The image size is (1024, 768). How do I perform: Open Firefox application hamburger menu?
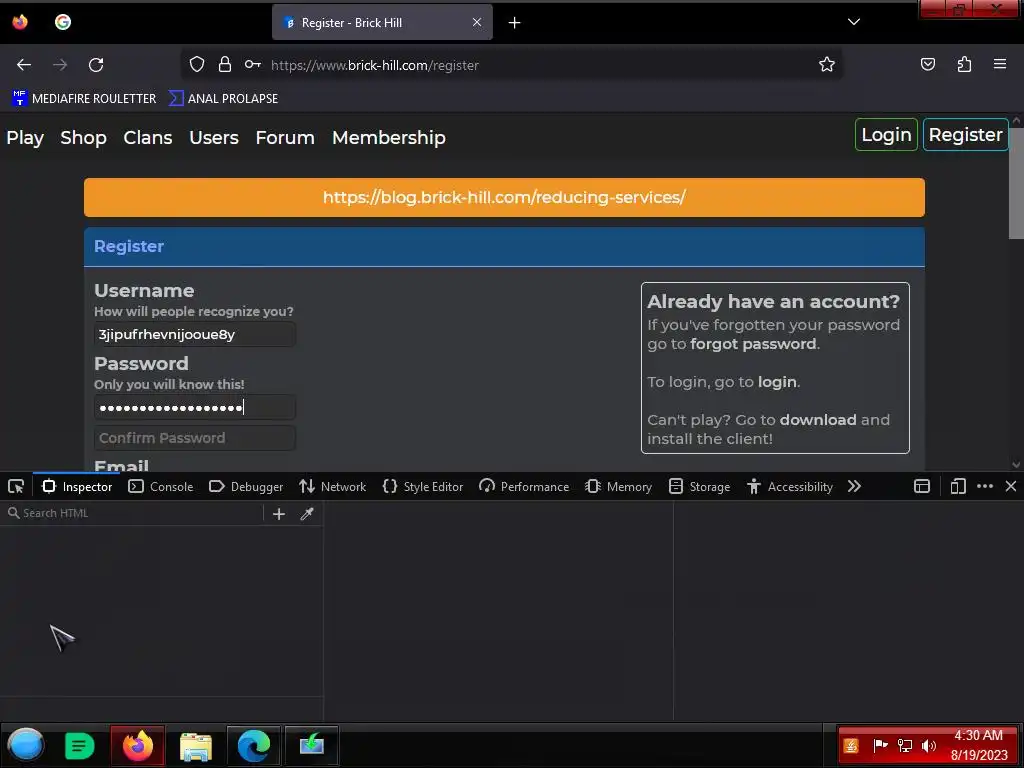click(1000, 65)
